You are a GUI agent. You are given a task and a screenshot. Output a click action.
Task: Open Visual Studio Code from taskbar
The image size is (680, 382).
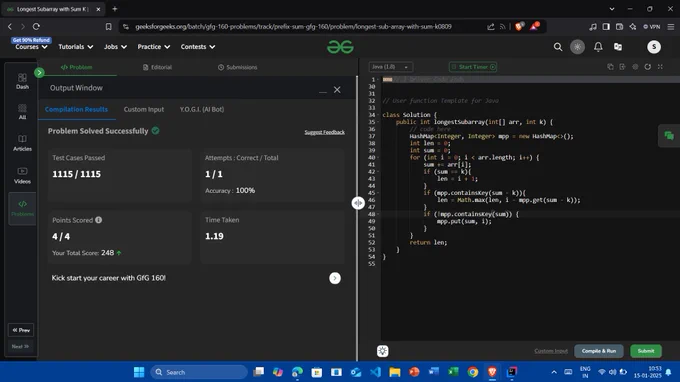point(375,372)
